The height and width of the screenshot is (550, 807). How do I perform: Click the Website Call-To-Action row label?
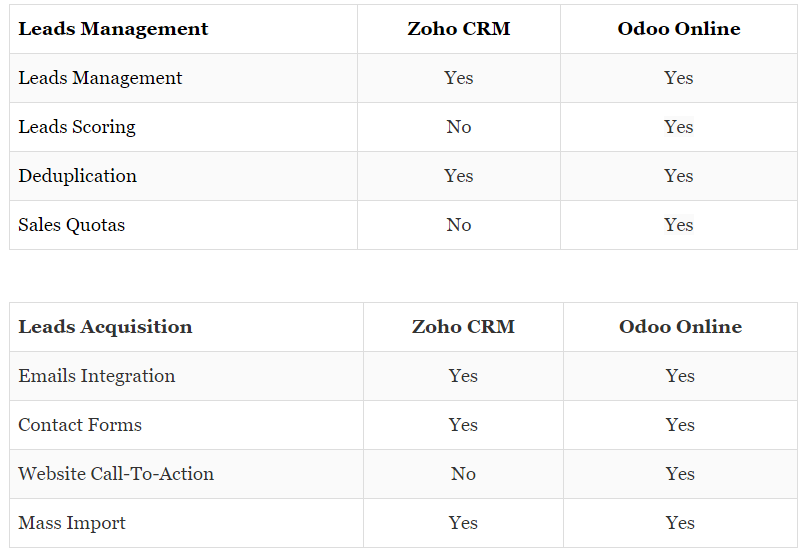[116, 474]
